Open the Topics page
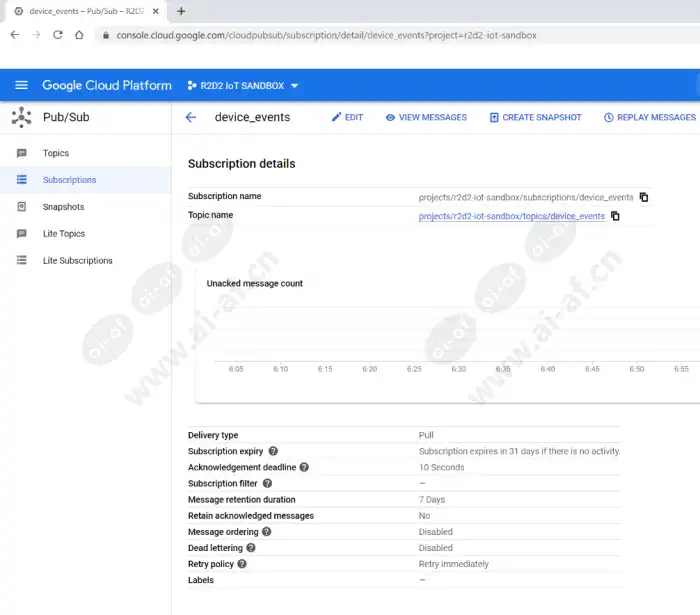Image resolution: width=700 pixels, height=615 pixels. [56, 153]
